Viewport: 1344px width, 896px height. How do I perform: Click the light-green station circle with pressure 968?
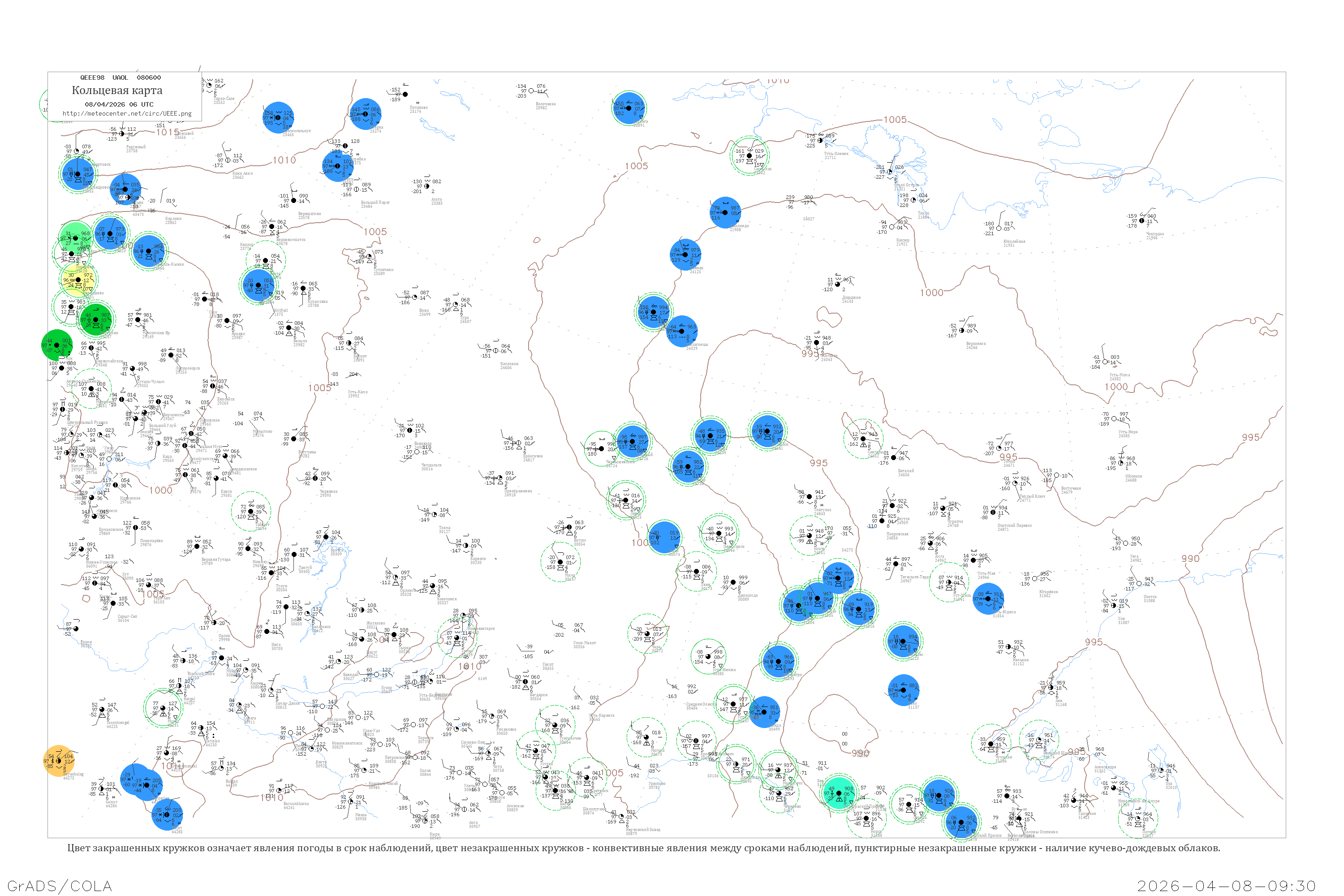75,237
